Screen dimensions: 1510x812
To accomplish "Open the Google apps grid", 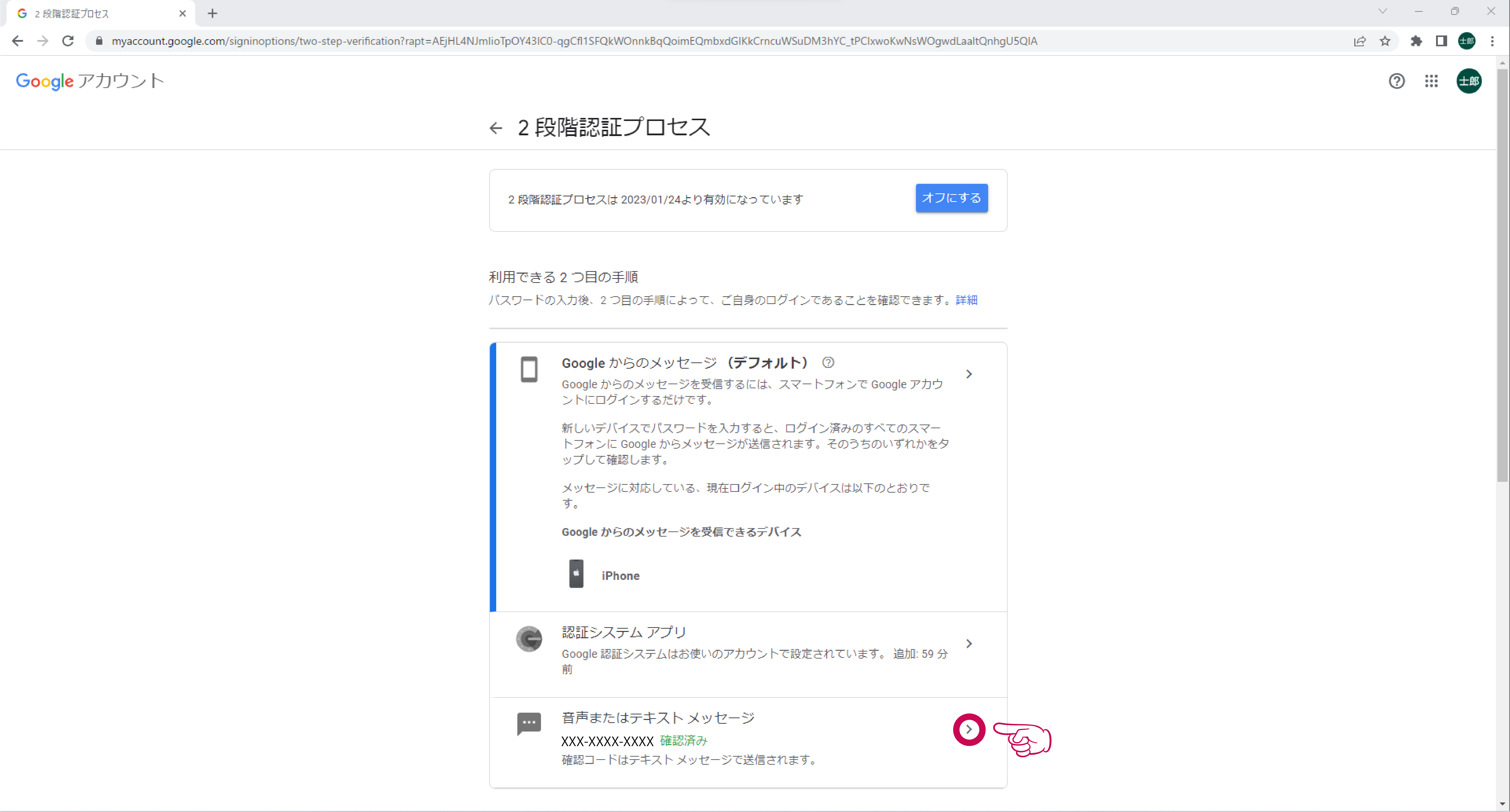I will (1432, 81).
